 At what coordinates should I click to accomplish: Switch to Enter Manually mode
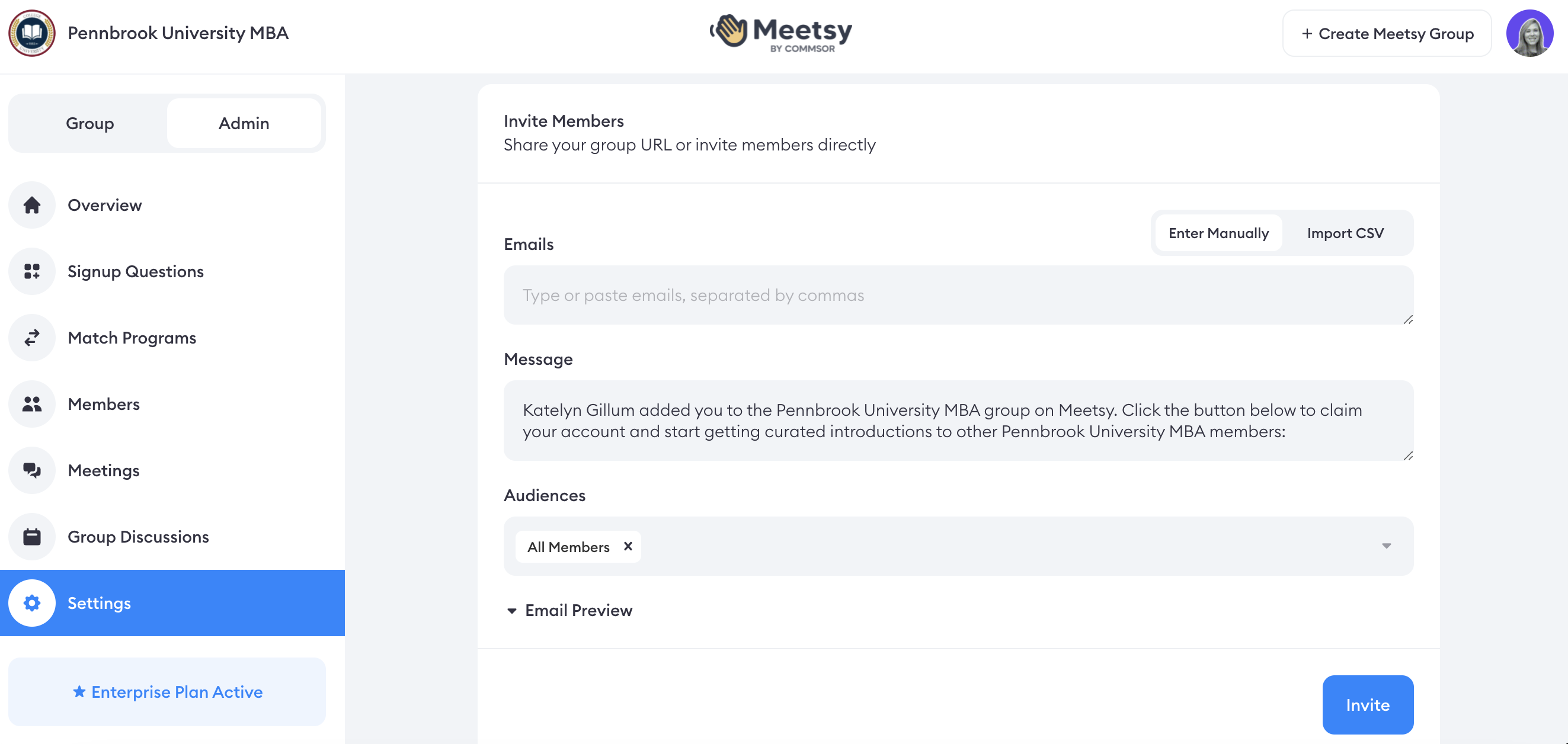pos(1218,233)
